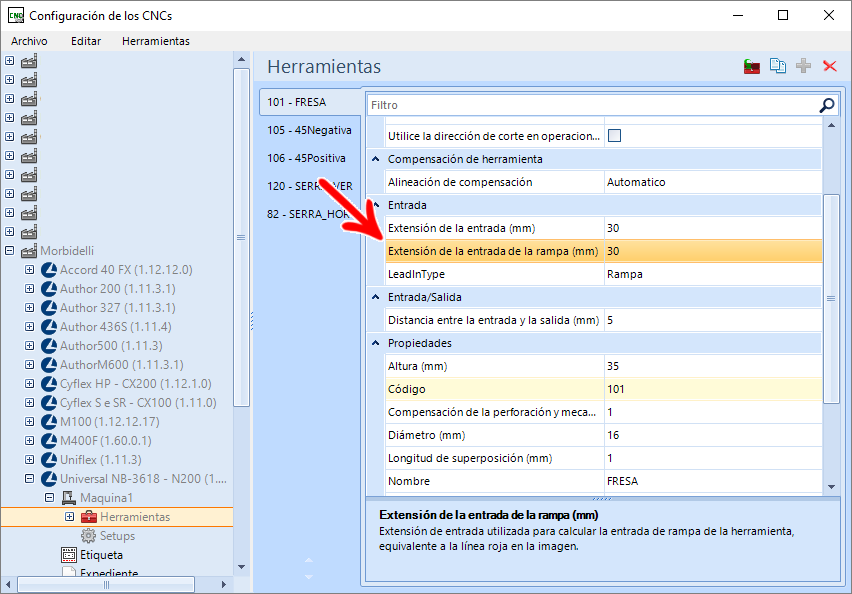The width and height of the screenshot is (852, 594).
Task: Collapse the Propiedades section
Action: point(375,343)
